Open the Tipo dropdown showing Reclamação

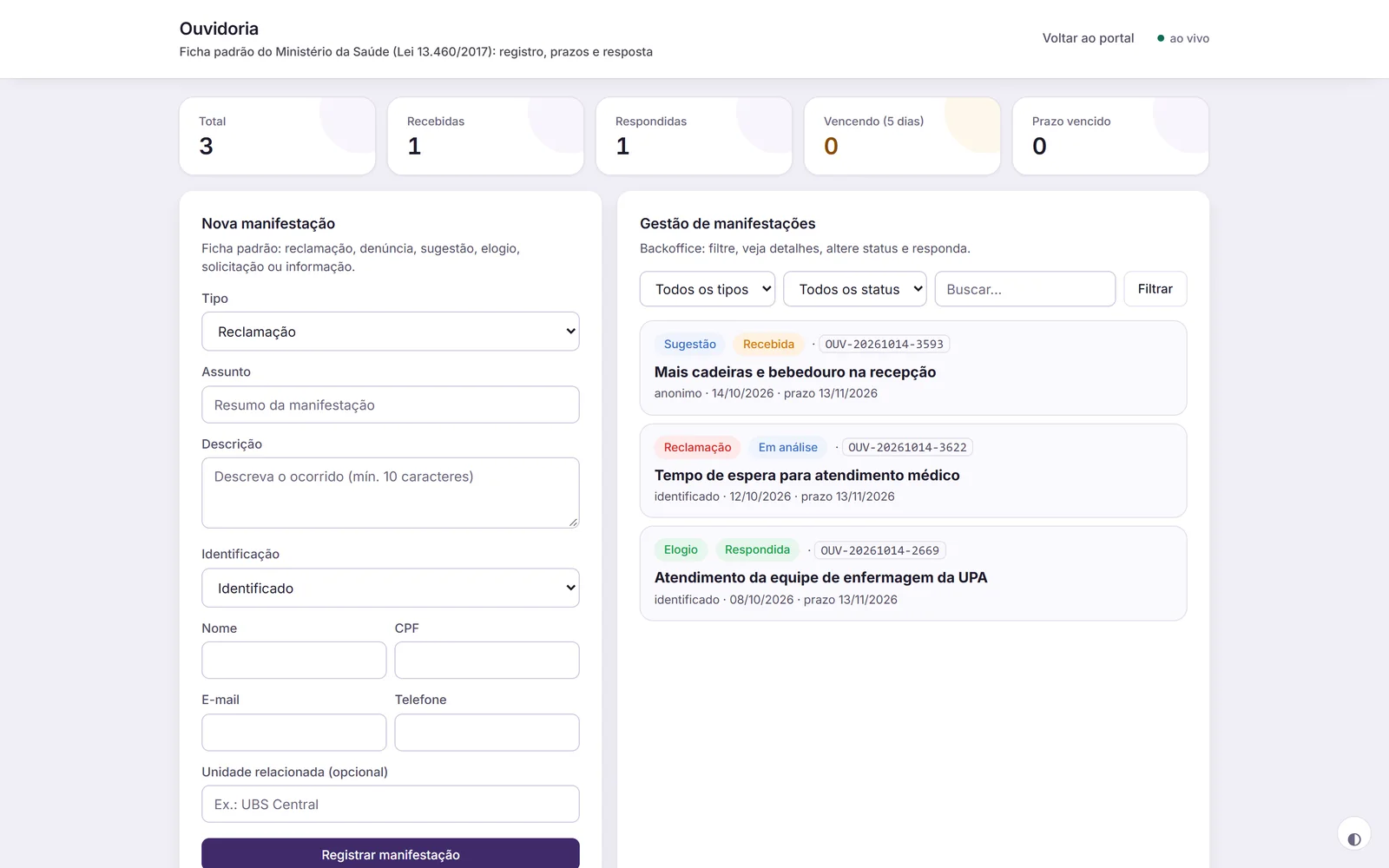(390, 332)
